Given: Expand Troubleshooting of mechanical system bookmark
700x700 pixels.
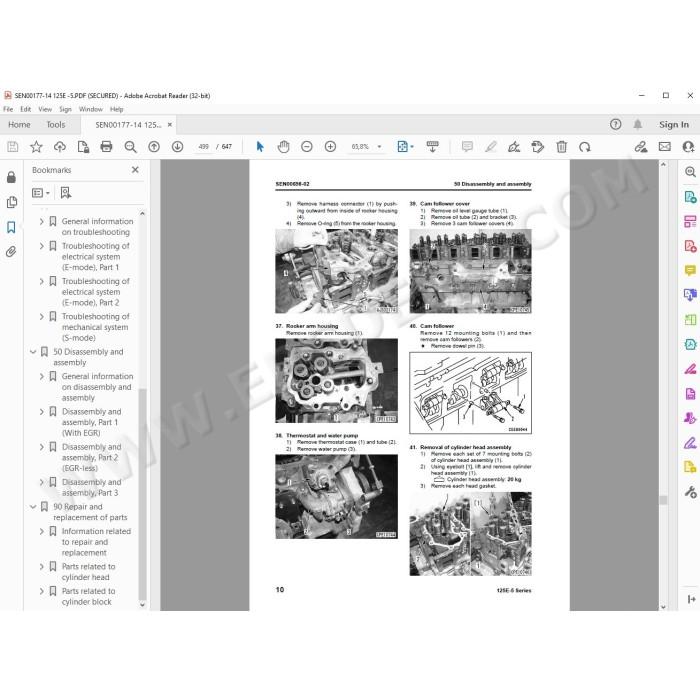Looking at the screenshot, I should [42, 317].
